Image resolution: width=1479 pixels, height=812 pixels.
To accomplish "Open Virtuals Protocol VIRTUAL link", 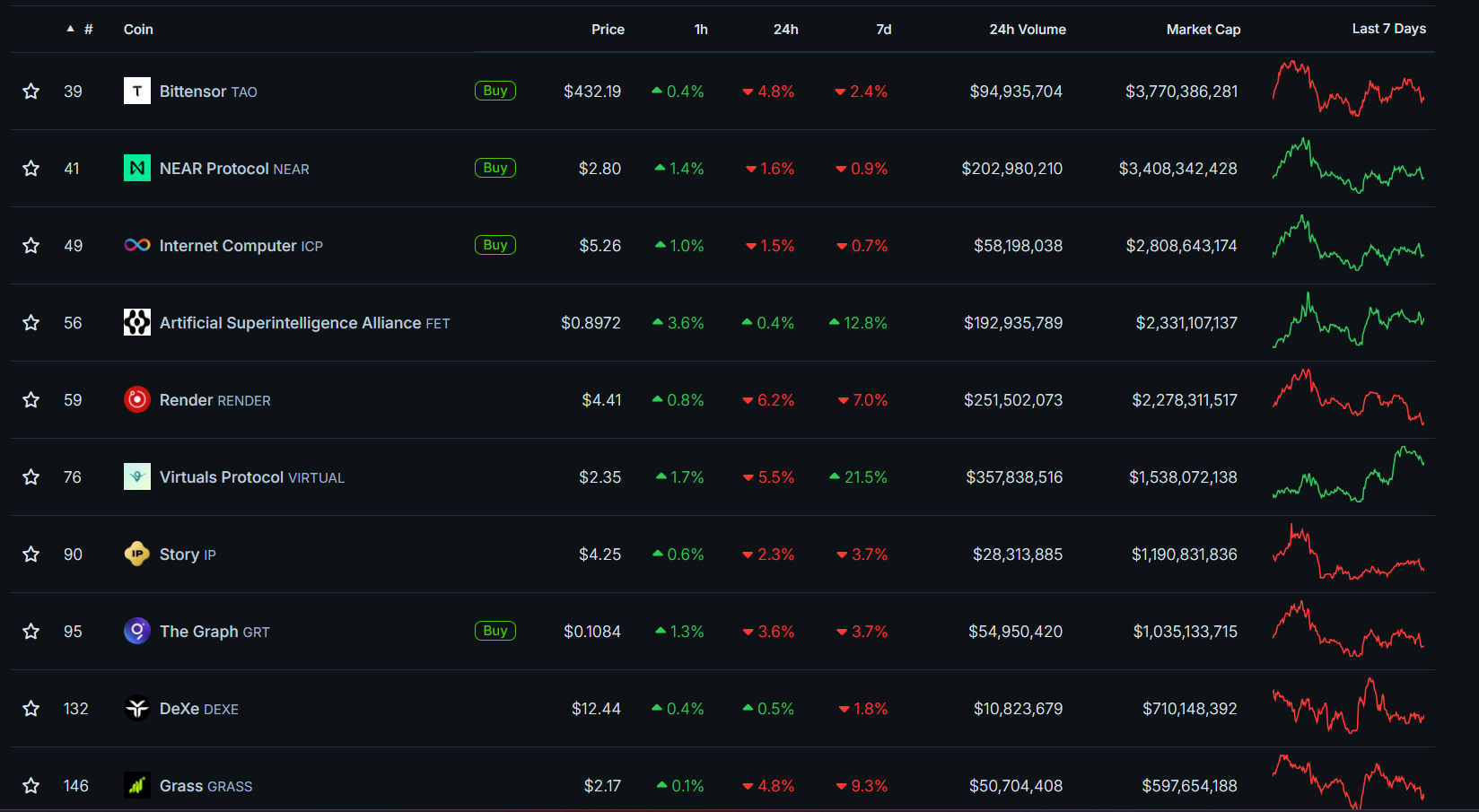I will point(252,477).
